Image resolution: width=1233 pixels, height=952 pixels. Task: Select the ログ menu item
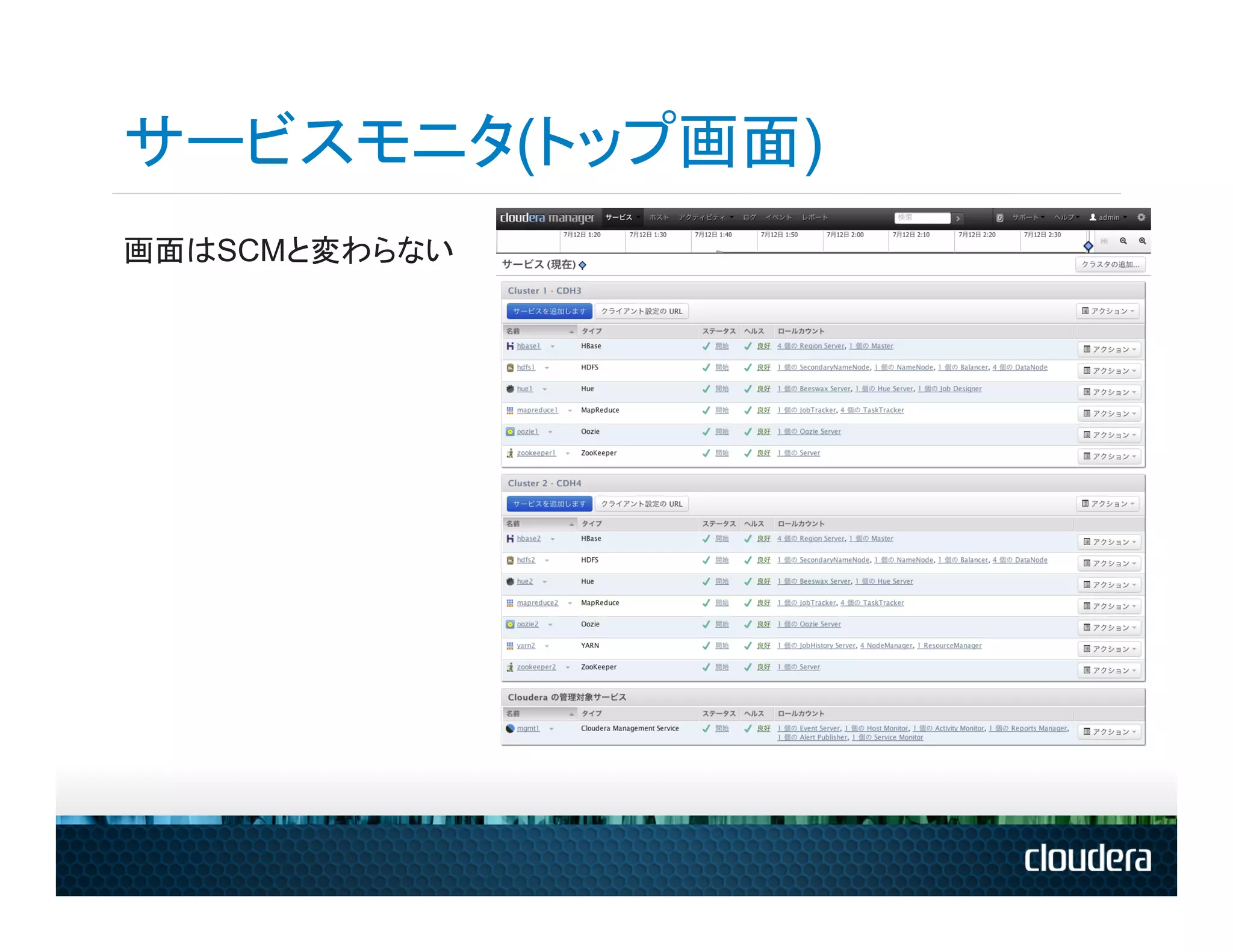[749, 217]
